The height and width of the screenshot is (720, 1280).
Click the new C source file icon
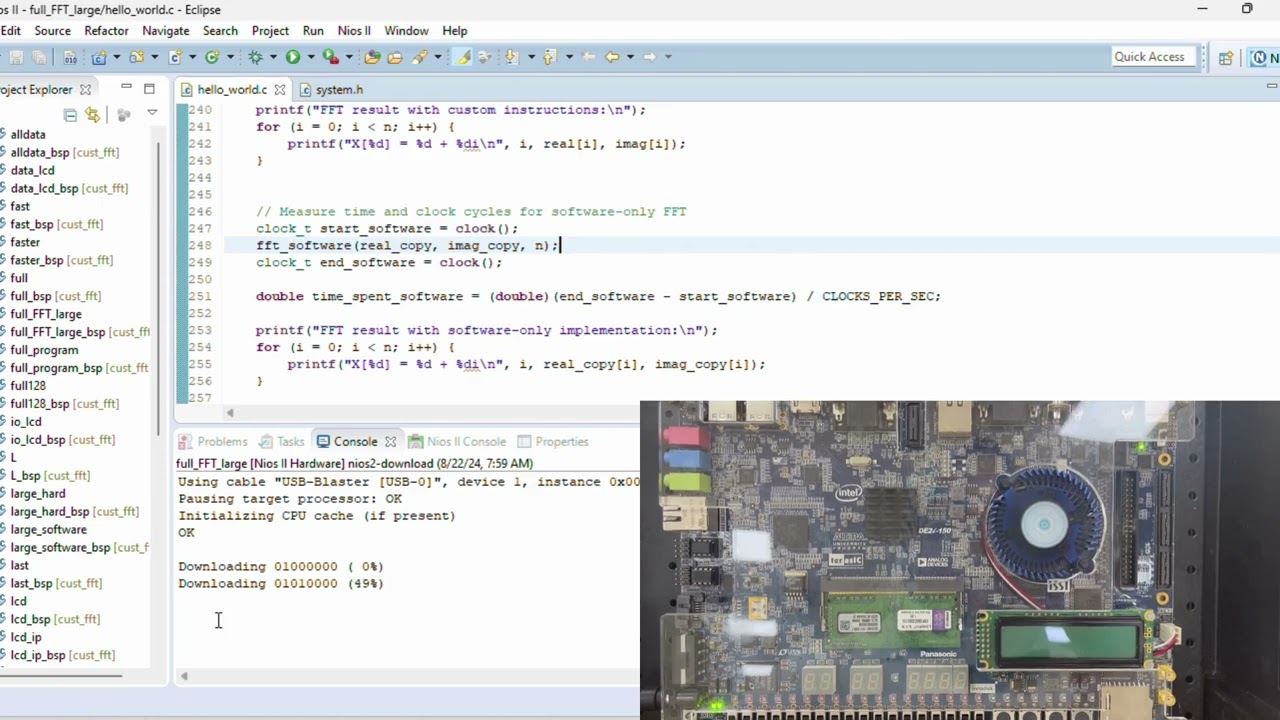(175, 57)
